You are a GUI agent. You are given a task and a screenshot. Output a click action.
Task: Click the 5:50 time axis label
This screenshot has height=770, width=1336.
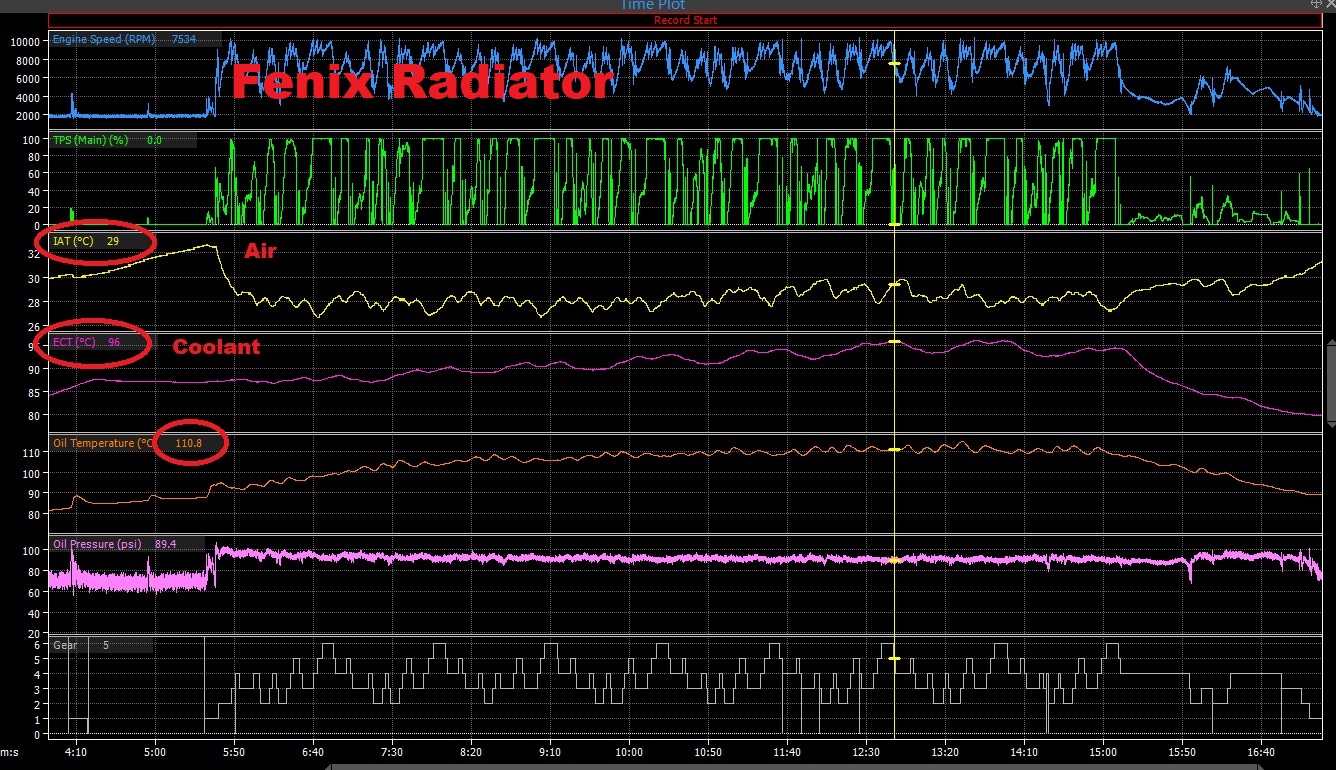(233, 751)
